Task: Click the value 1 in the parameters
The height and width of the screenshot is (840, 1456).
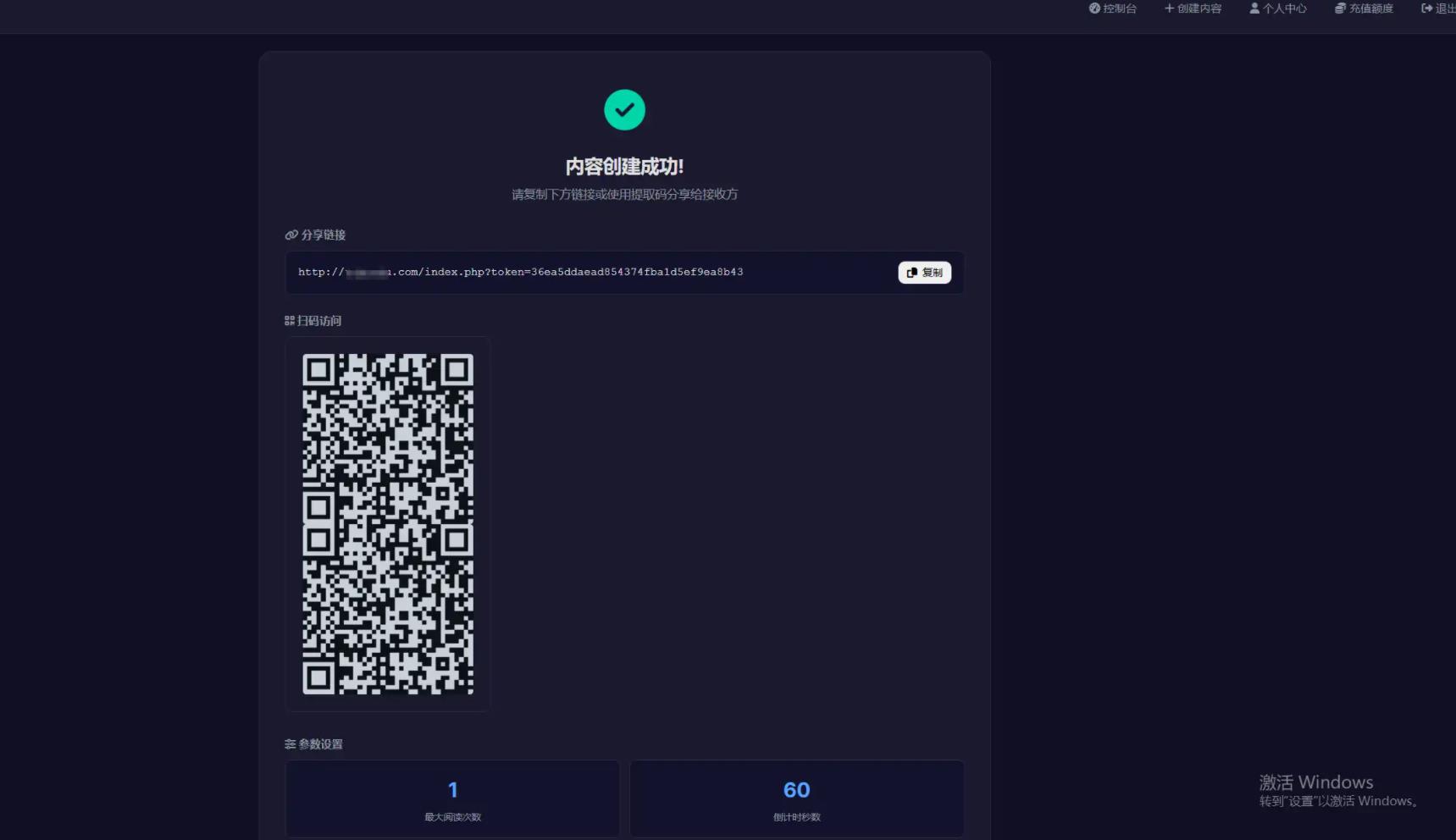Action: pos(453,790)
